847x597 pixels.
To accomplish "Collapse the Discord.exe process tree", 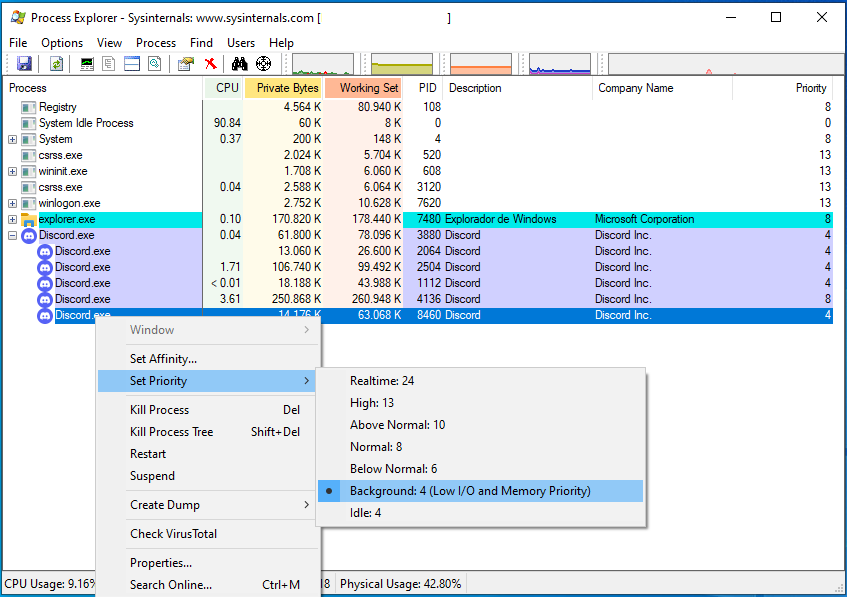I will [12, 235].
